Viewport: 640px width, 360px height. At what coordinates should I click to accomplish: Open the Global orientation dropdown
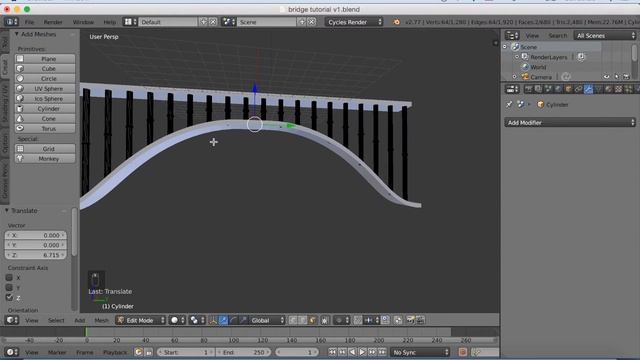(267, 320)
